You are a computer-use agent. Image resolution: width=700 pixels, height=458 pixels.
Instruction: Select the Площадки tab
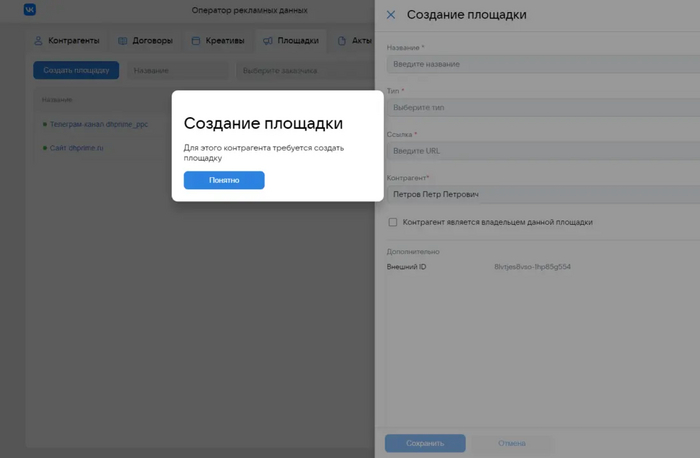[291, 41]
